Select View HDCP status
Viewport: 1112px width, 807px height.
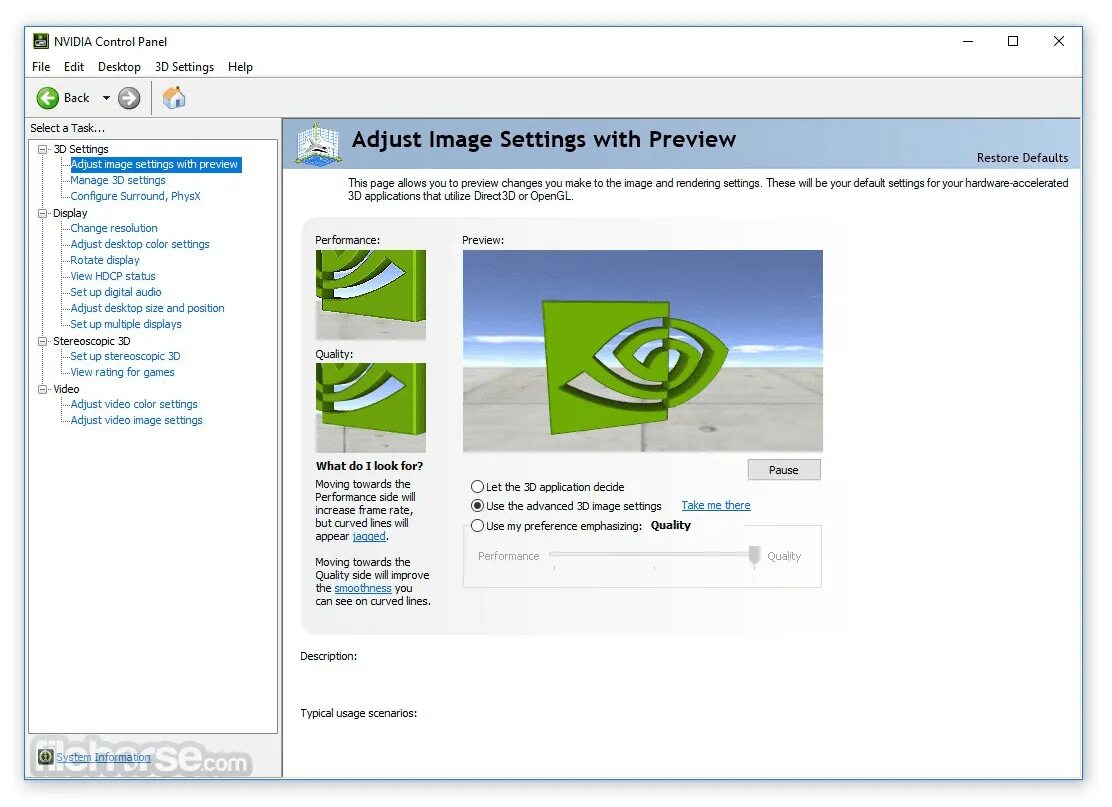coord(113,276)
